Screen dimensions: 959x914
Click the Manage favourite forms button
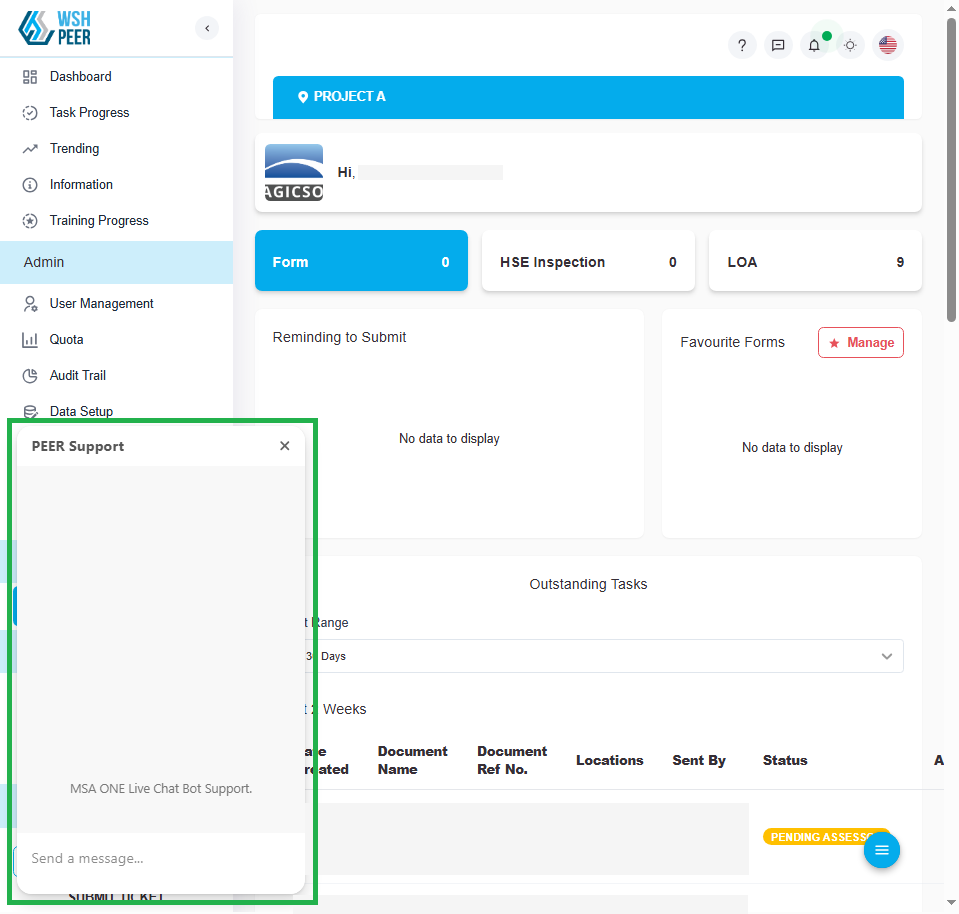pos(860,342)
